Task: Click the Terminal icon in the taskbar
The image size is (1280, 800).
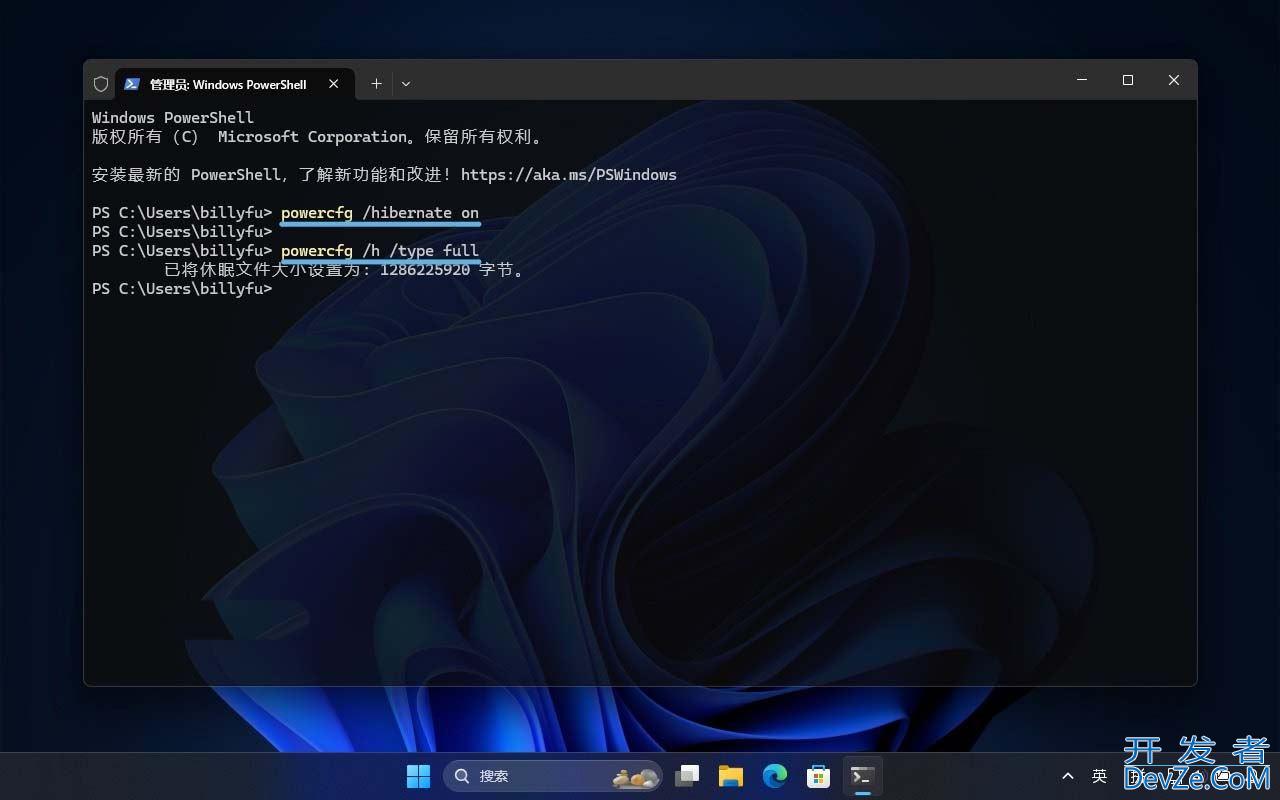Action: click(863, 776)
